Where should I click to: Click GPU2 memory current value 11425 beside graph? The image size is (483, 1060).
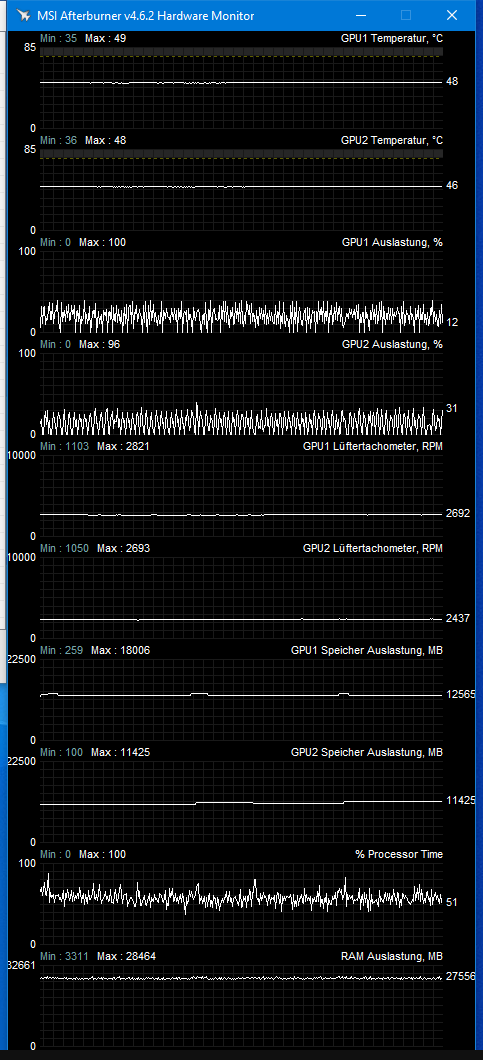tap(461, 800)
